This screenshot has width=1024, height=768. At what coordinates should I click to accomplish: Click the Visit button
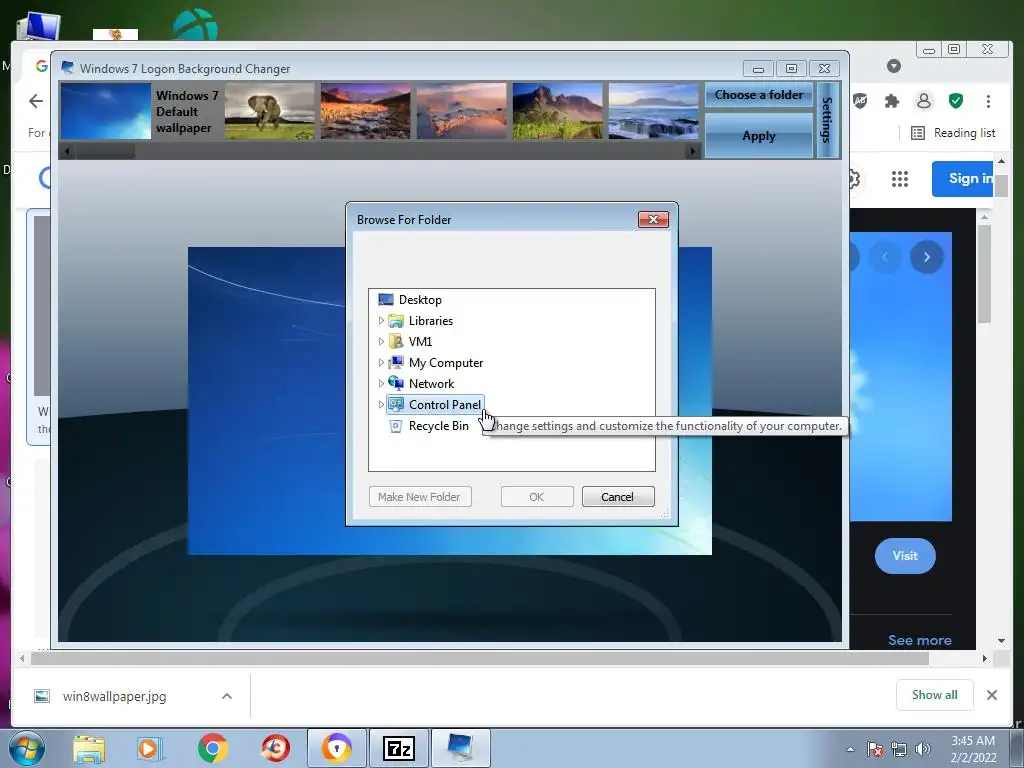(905, 556)
